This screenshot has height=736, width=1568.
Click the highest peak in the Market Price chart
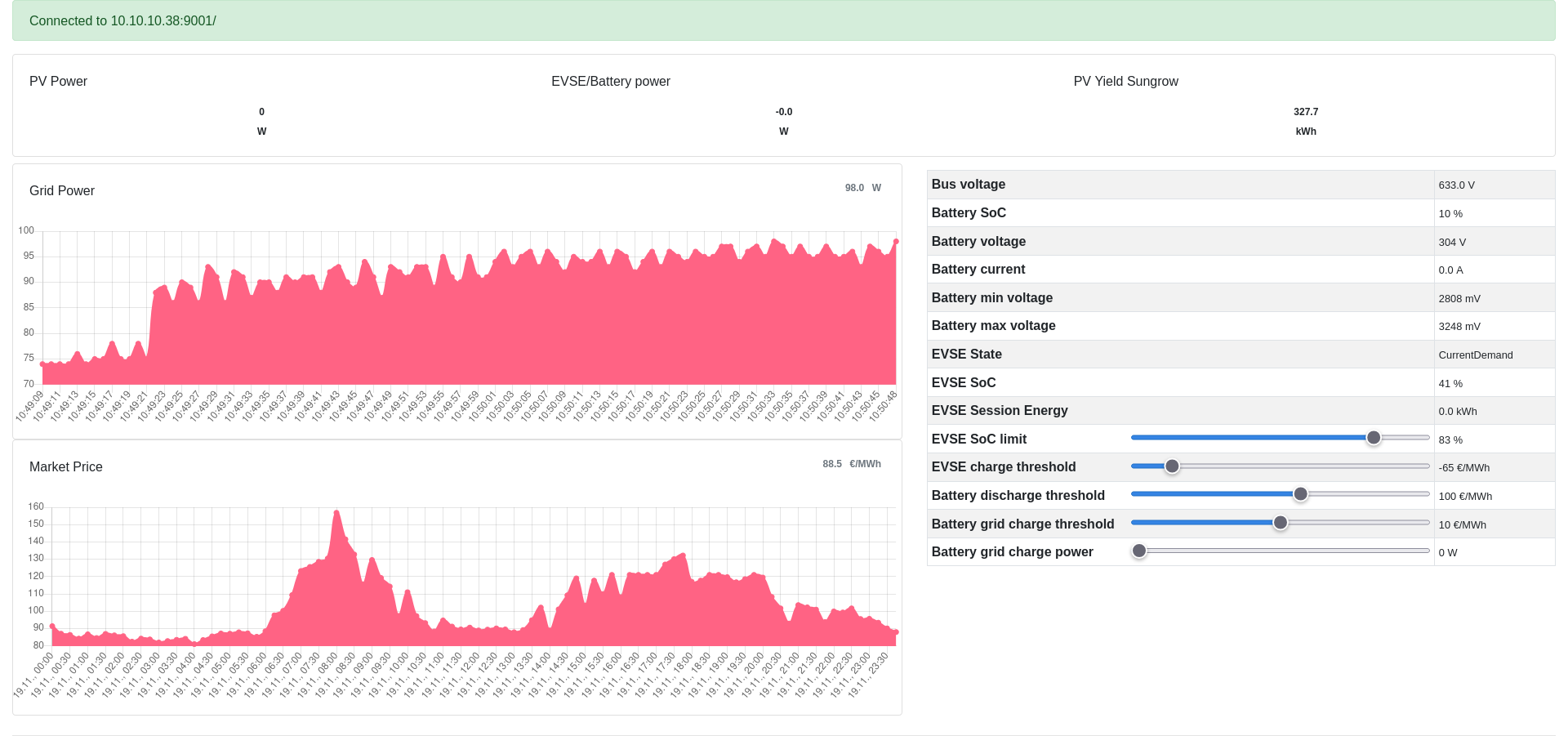336,512
